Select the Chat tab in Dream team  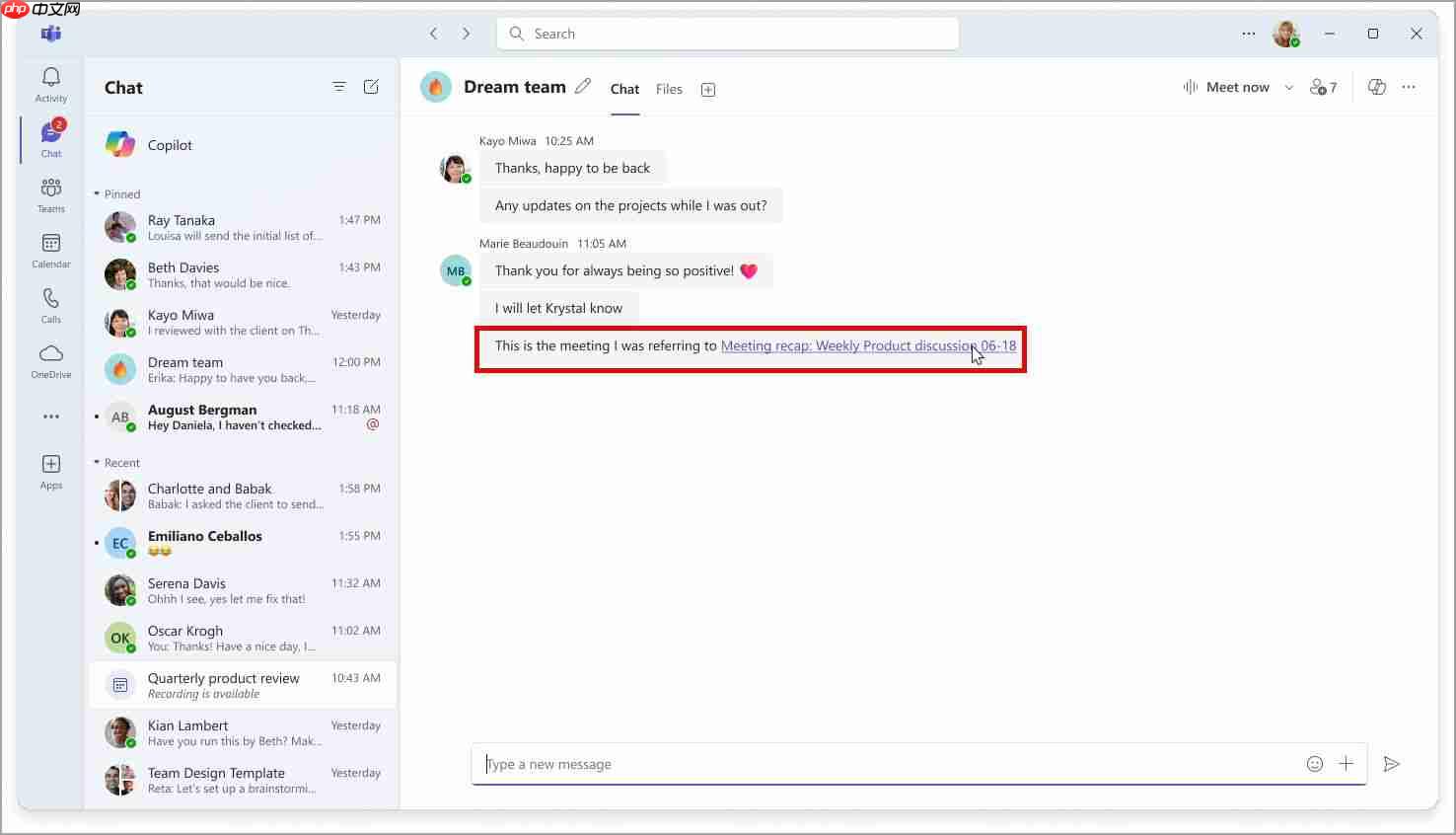pos(624,89)
